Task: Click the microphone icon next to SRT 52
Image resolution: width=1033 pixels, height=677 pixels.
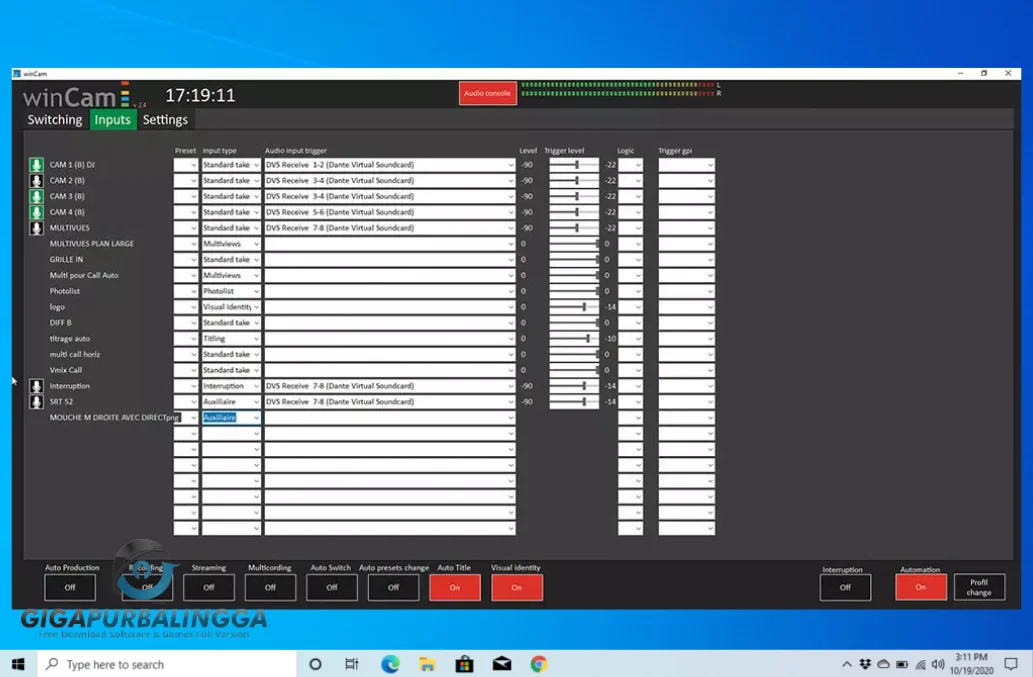Action: 36,401
